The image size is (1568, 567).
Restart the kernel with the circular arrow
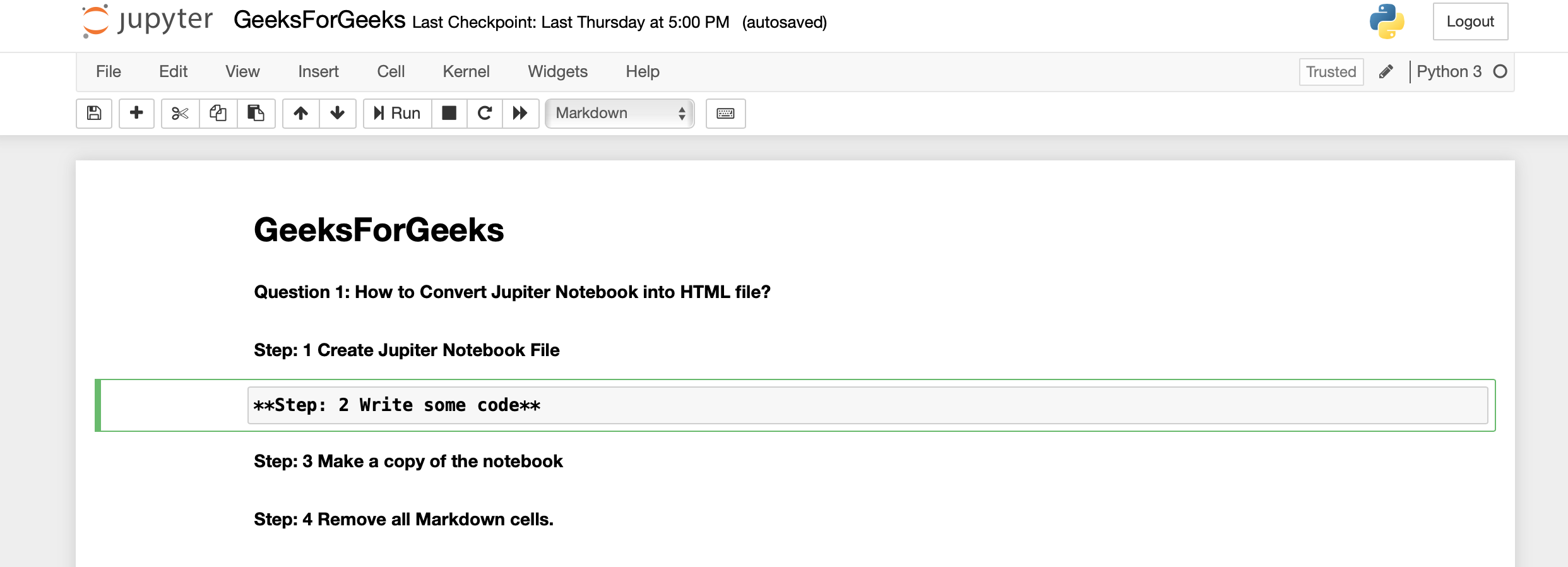(484, 114)
